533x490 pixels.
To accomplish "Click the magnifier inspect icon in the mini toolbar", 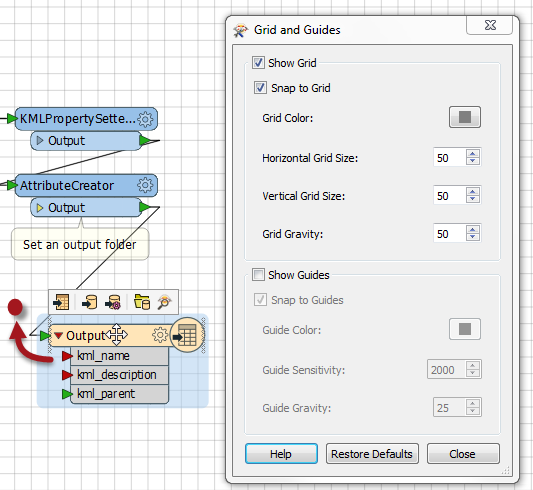I will [165, 302].
